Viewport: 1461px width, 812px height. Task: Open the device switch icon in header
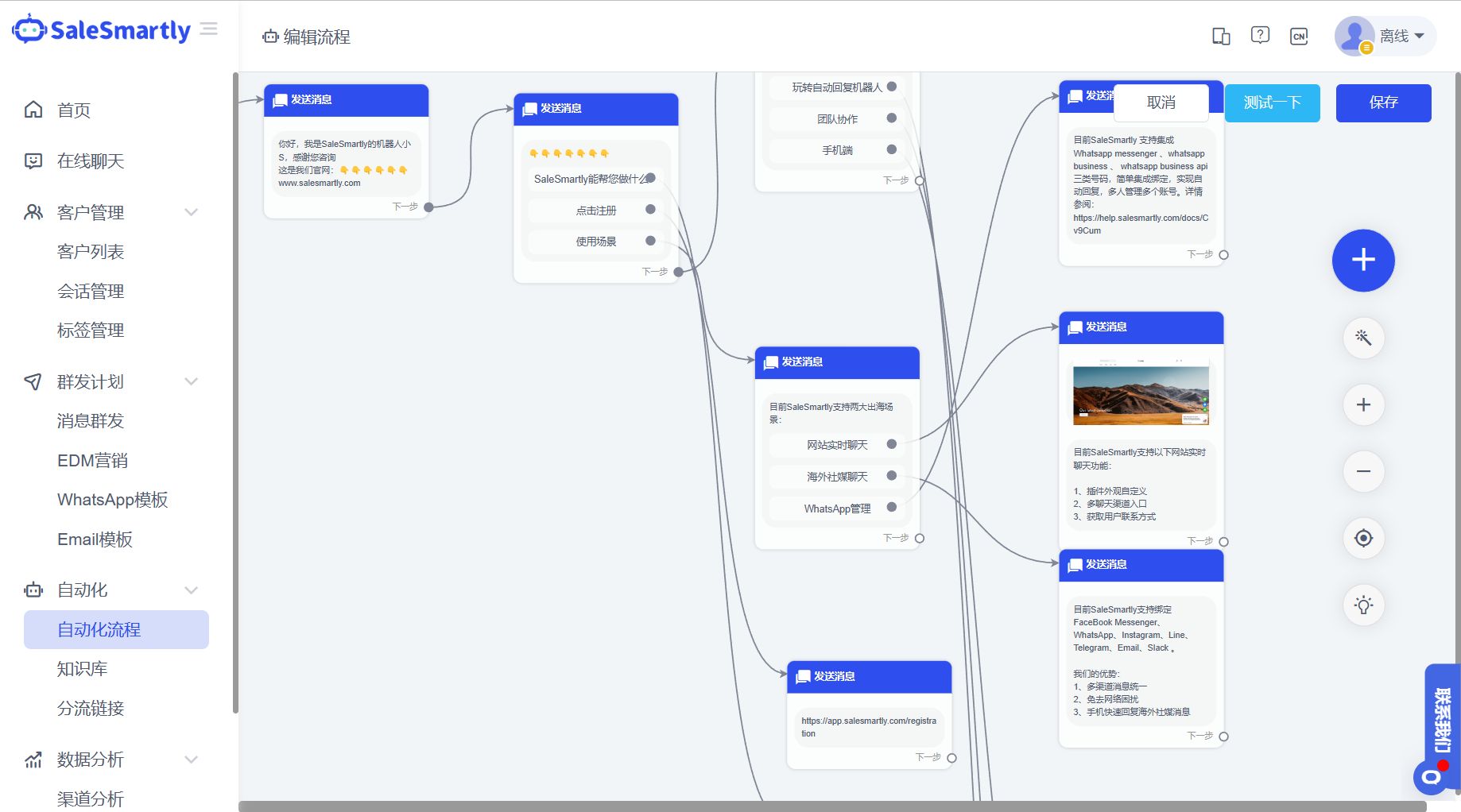(1221, 36)
